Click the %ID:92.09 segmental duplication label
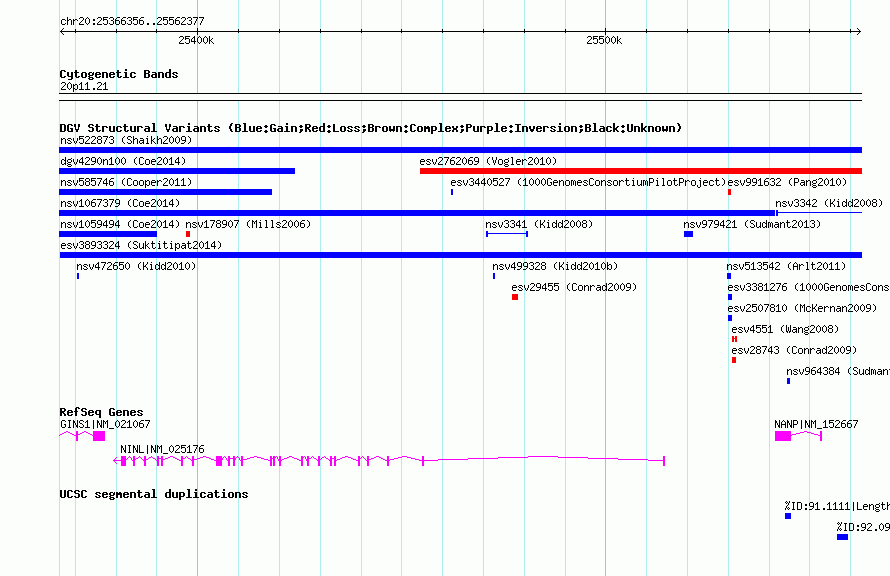The width and height of the screenshot is (890, 576). [x=863, y=527]
